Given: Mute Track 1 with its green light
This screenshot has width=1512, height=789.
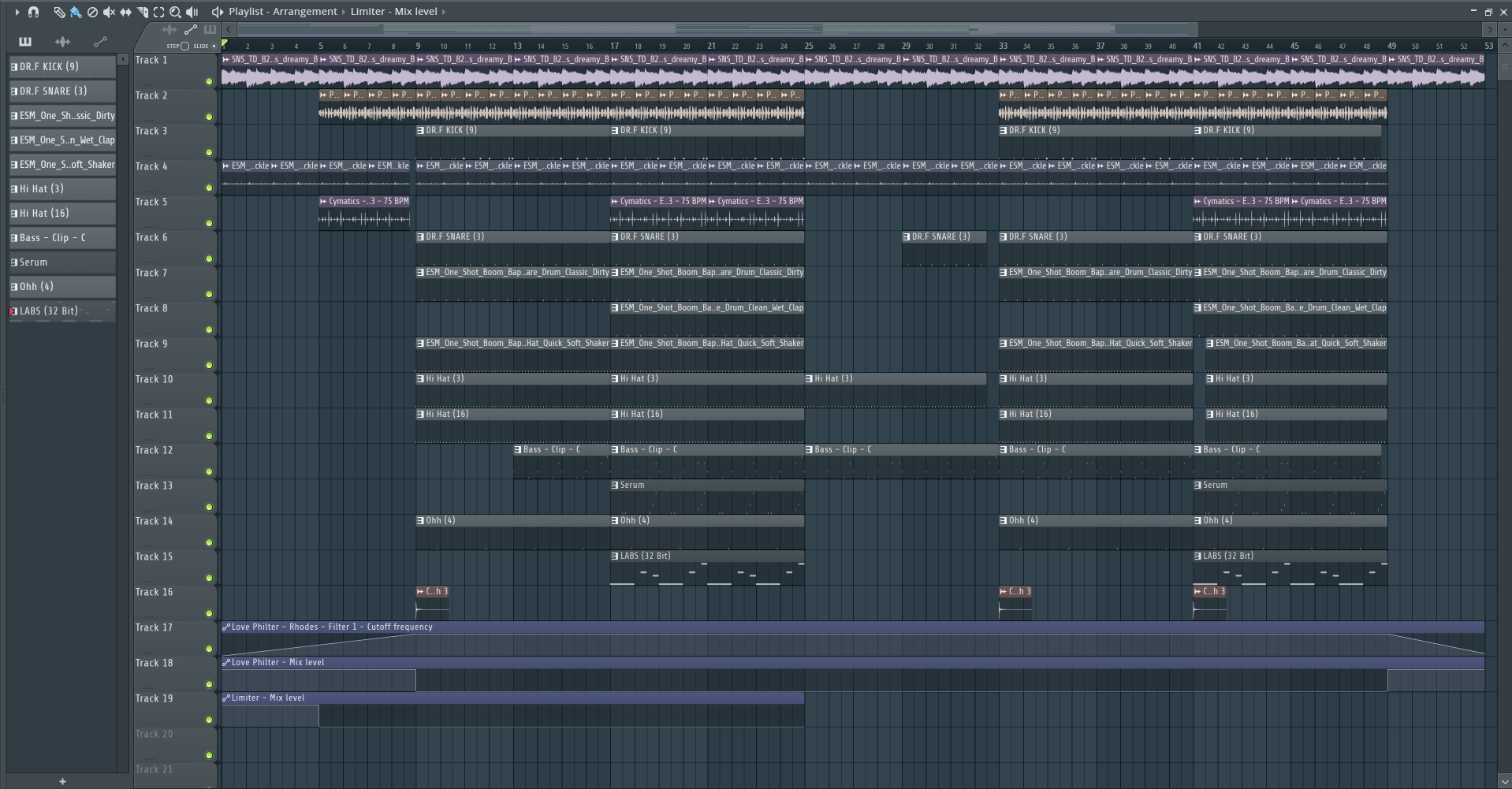Looking at the screenshot, I should point(209,81).
